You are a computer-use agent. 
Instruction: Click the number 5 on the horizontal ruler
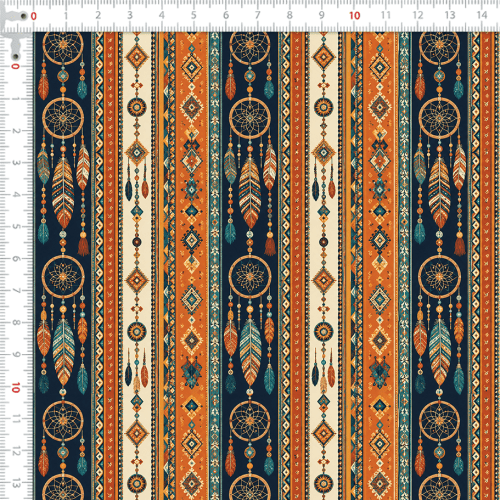tap(194, 15)
